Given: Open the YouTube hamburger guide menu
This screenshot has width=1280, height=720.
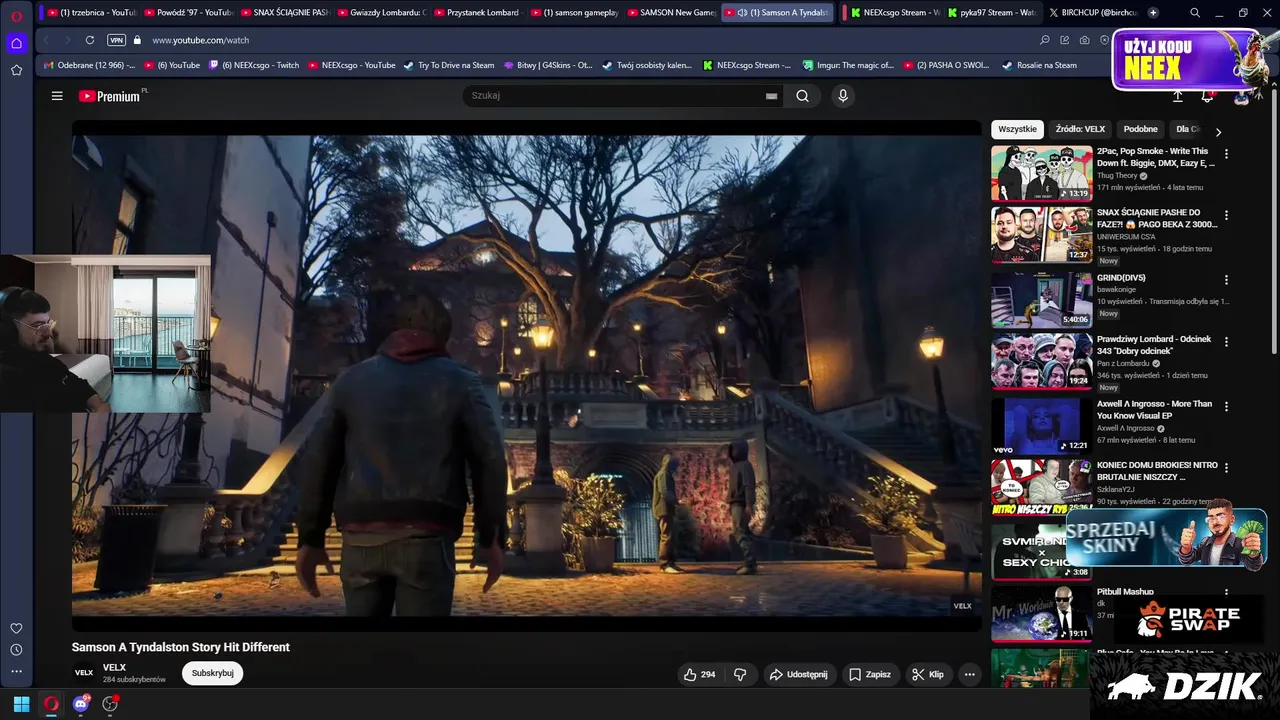Looking at the screenshot, I should (57, 96).
